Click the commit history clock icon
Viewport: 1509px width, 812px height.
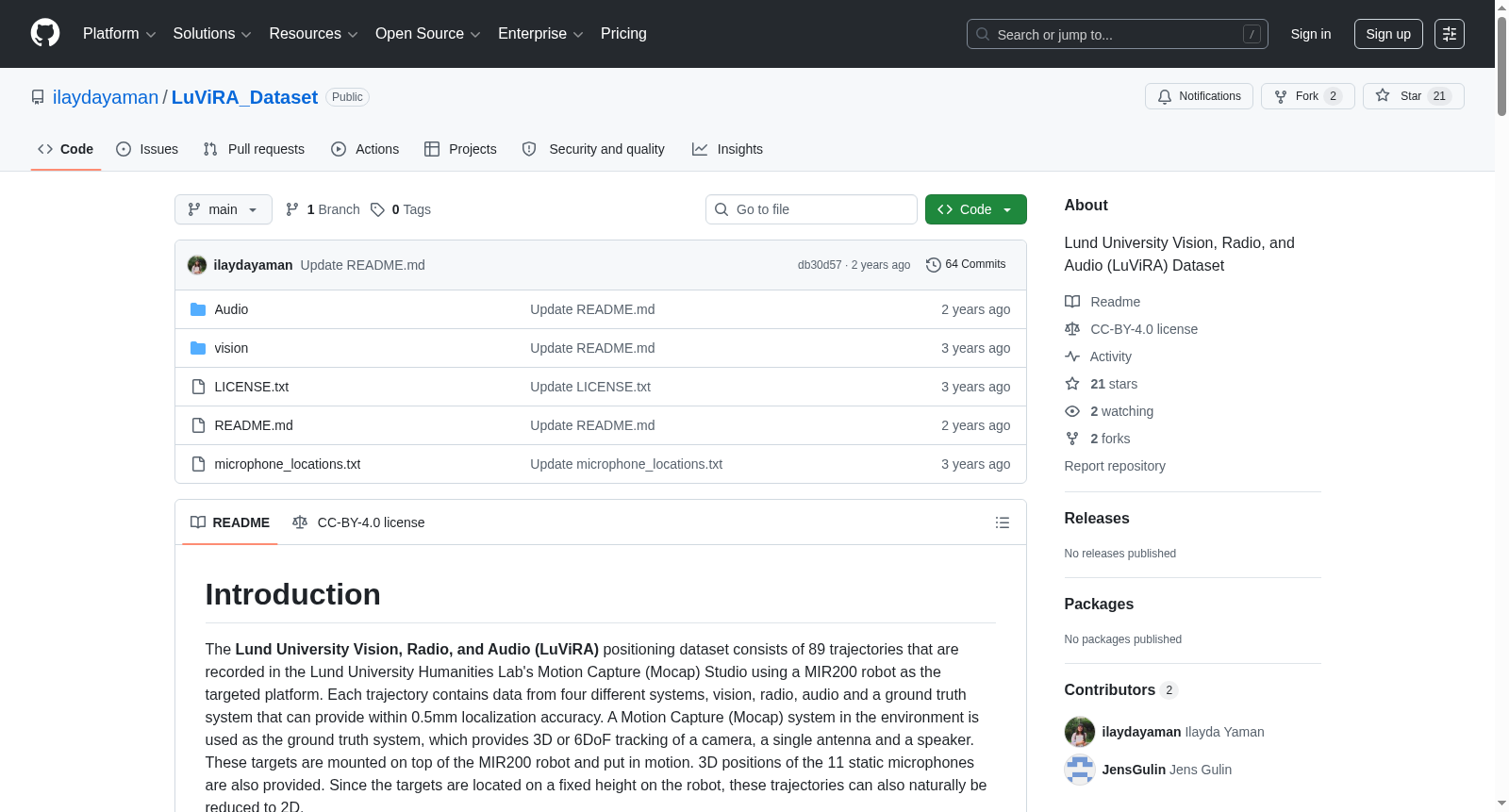pos(934,265)
